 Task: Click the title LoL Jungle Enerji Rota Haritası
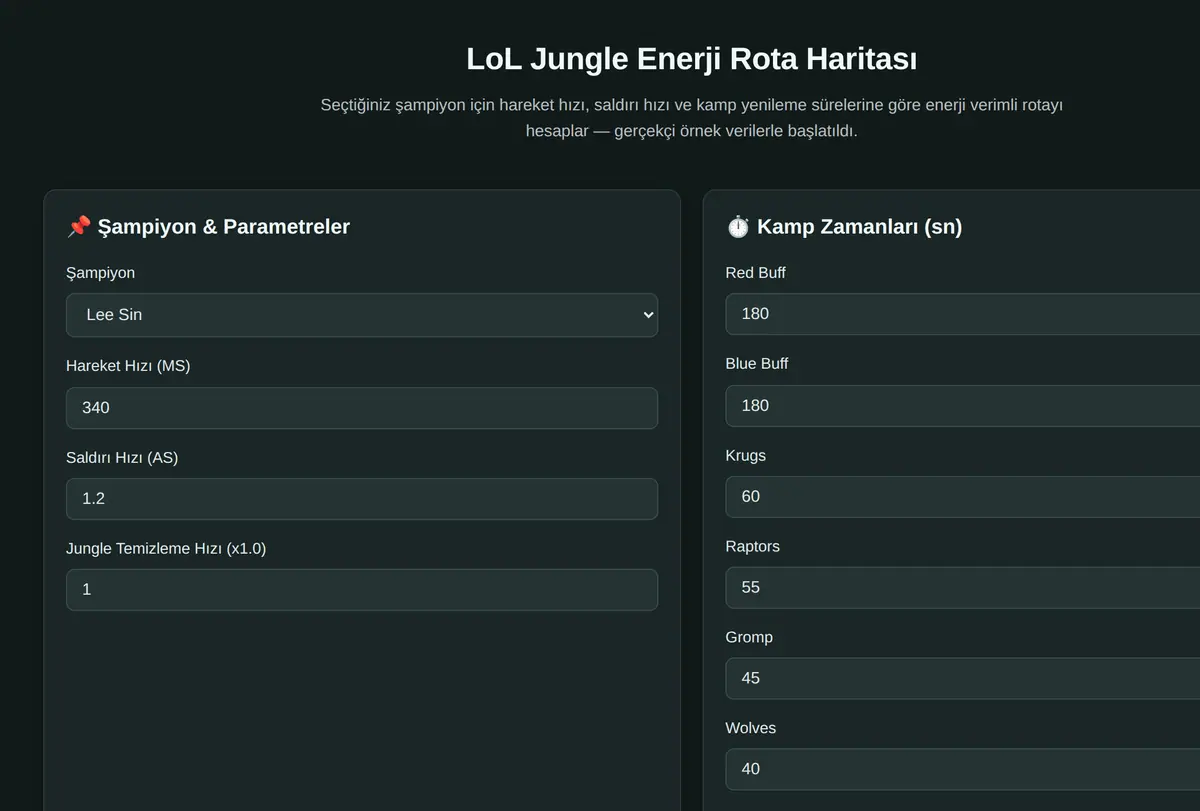[x=691, y=59]
